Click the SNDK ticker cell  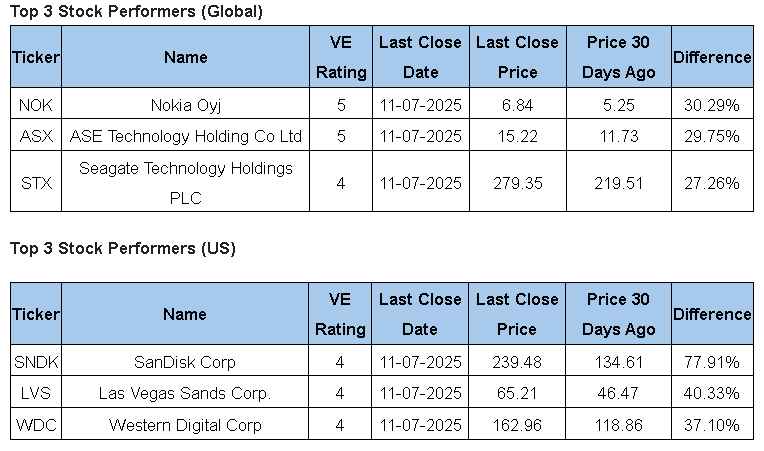coord(36,362)
